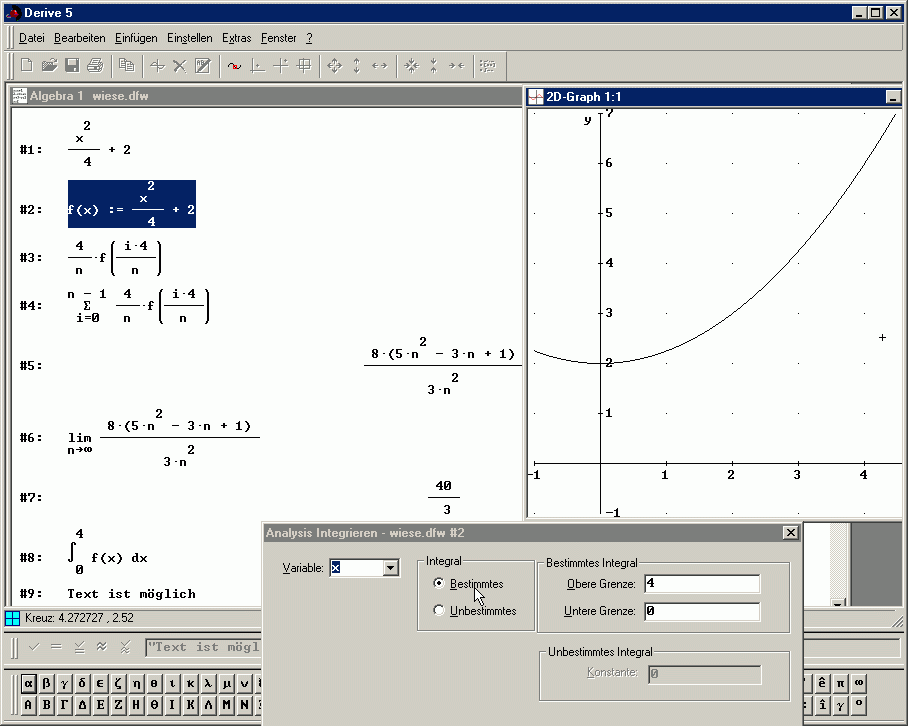The height and width of the screenshot is (726, 908).
Task: Click the New document icon
Action: [27, 66]
